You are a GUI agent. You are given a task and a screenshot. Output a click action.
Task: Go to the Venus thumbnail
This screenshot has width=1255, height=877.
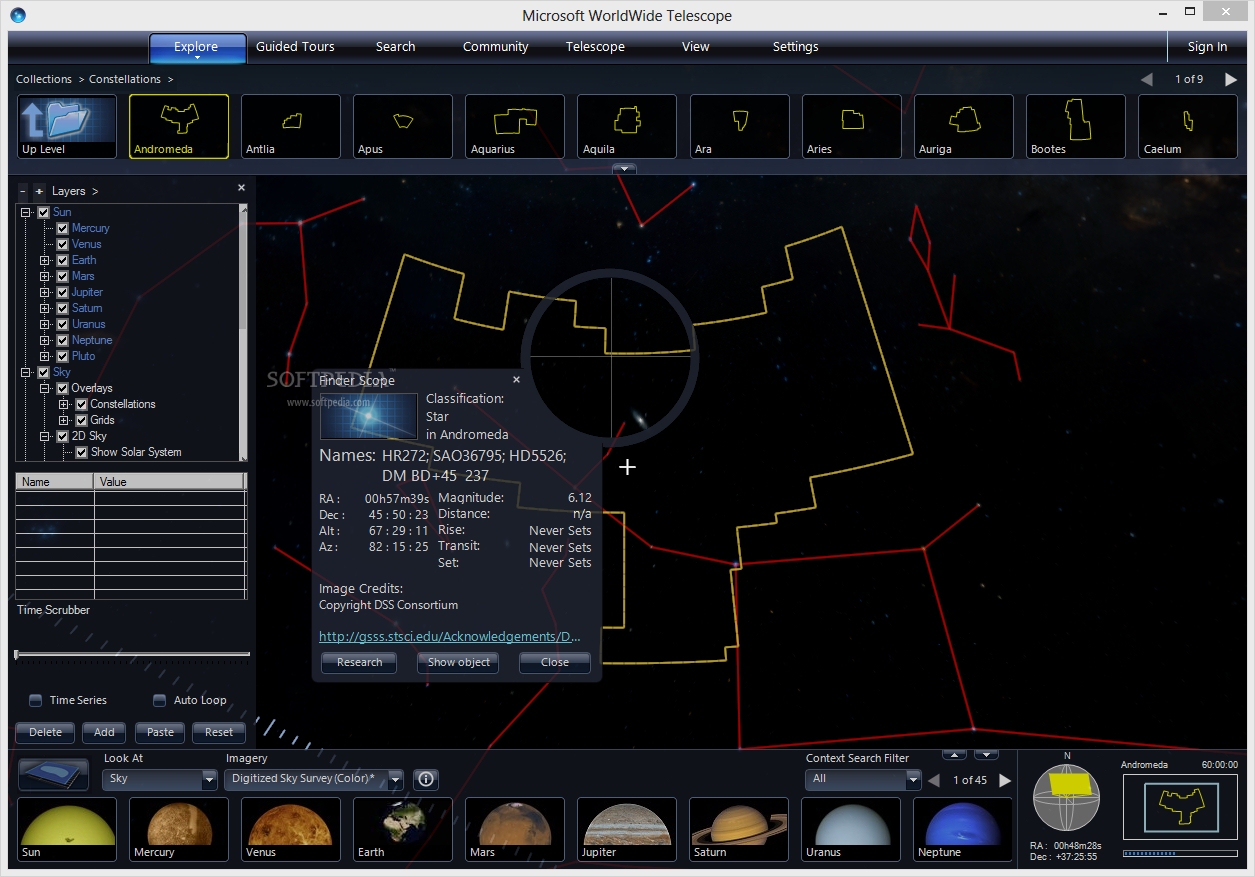click(291, 829)
